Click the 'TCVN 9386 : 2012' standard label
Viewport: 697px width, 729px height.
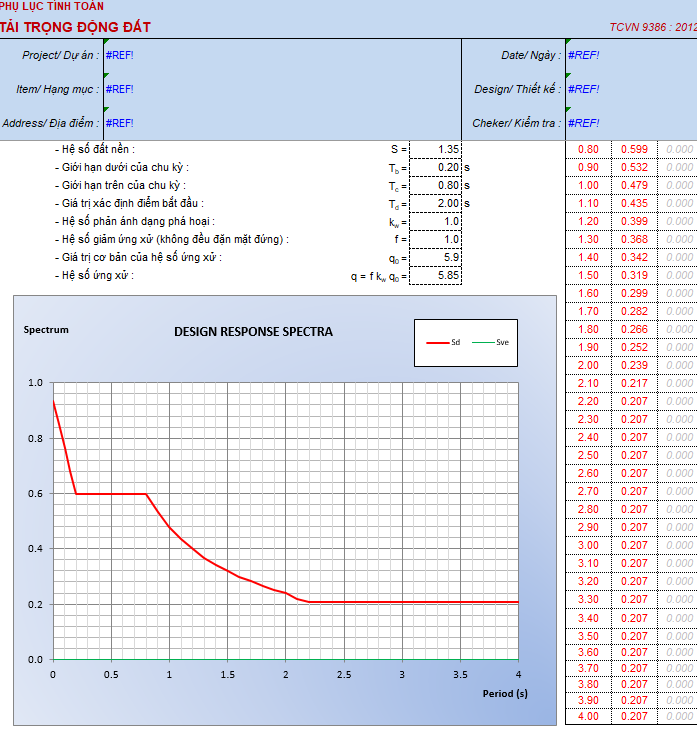[653, 27]
